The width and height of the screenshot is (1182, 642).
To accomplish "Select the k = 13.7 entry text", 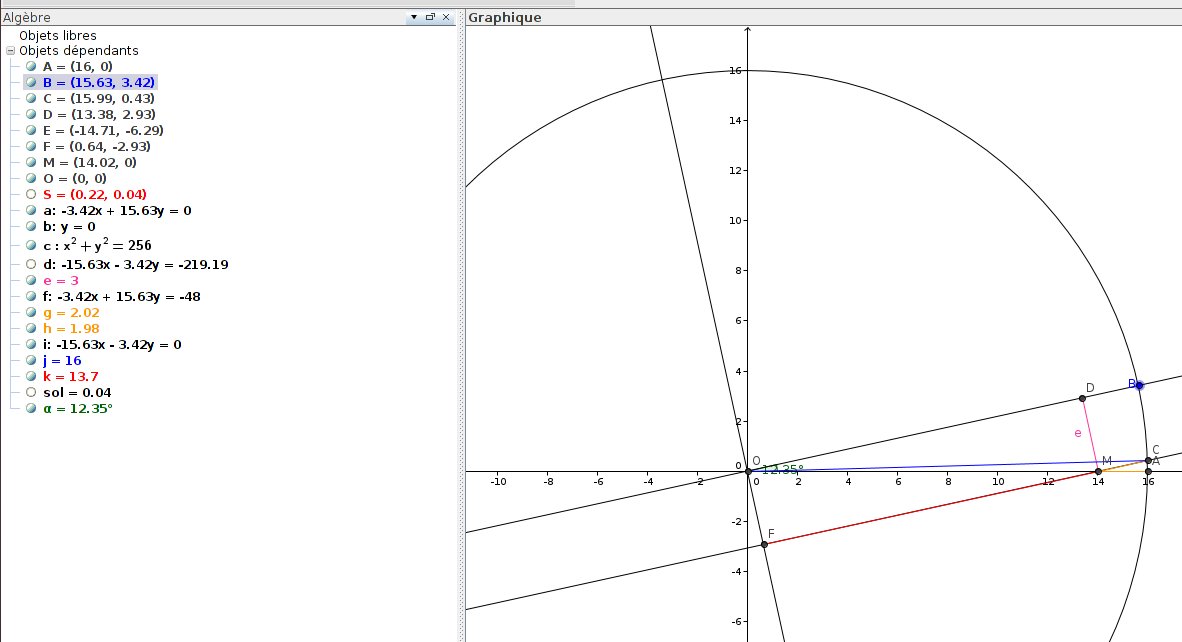I will 71,376.
